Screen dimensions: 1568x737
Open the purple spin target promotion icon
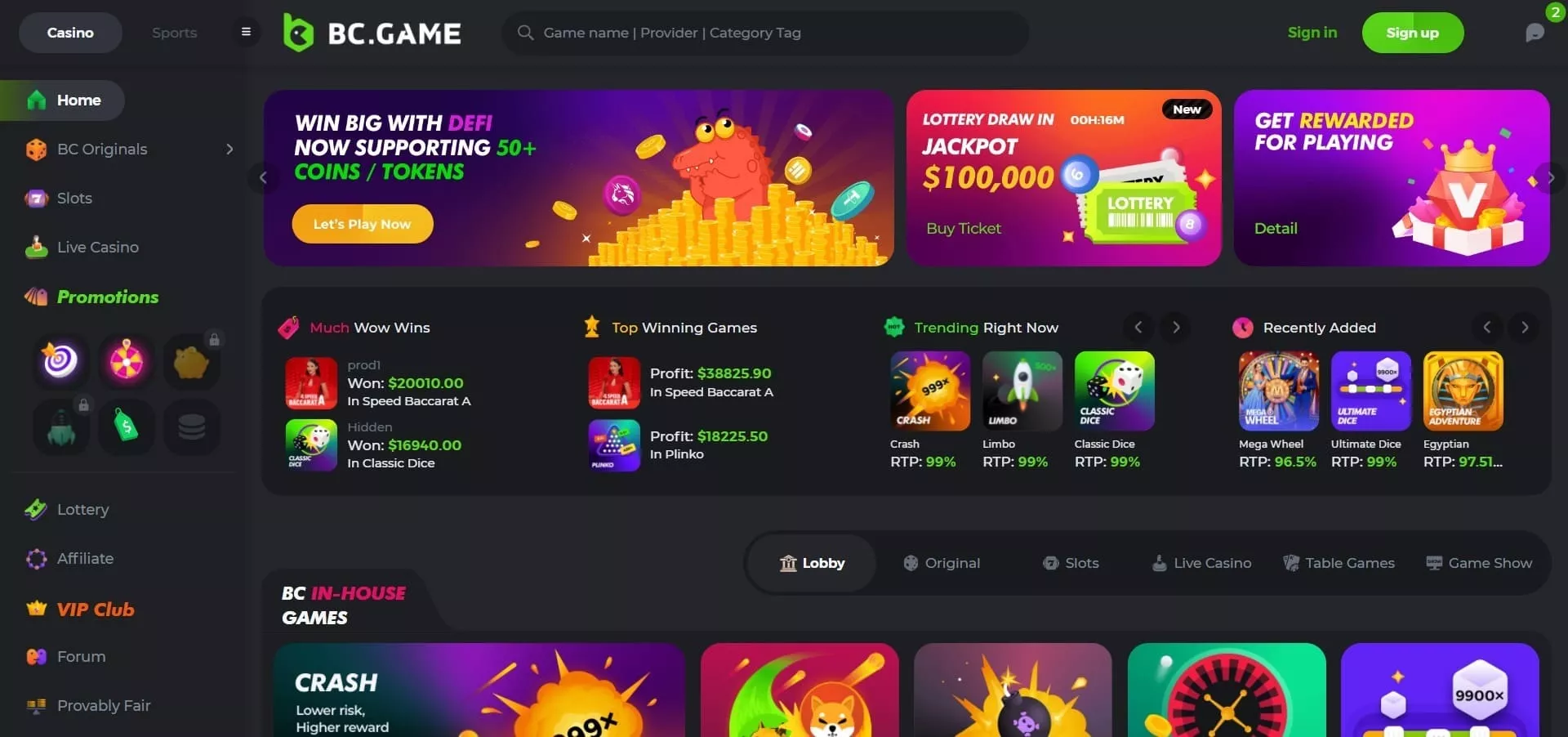point(60,361)
